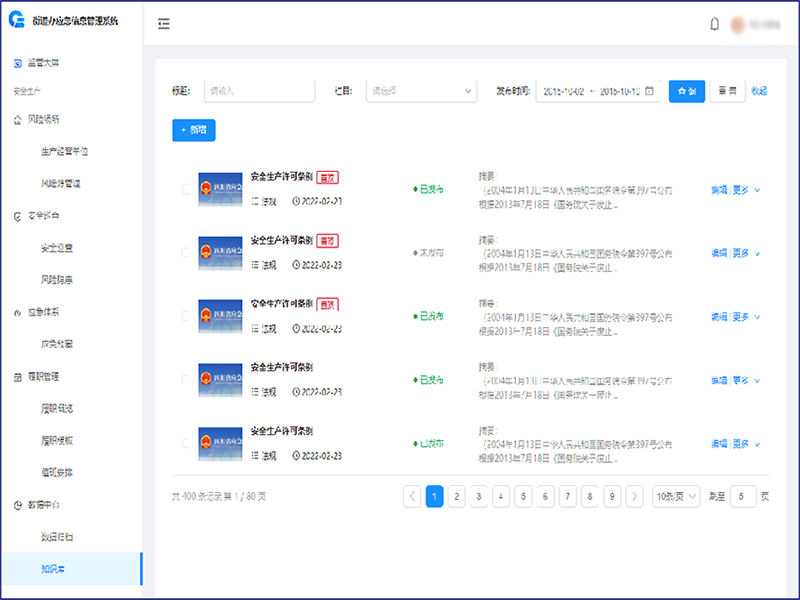800x600 pixels.
Task: Go to page 2 in the pagination
Action: (457, 496)
